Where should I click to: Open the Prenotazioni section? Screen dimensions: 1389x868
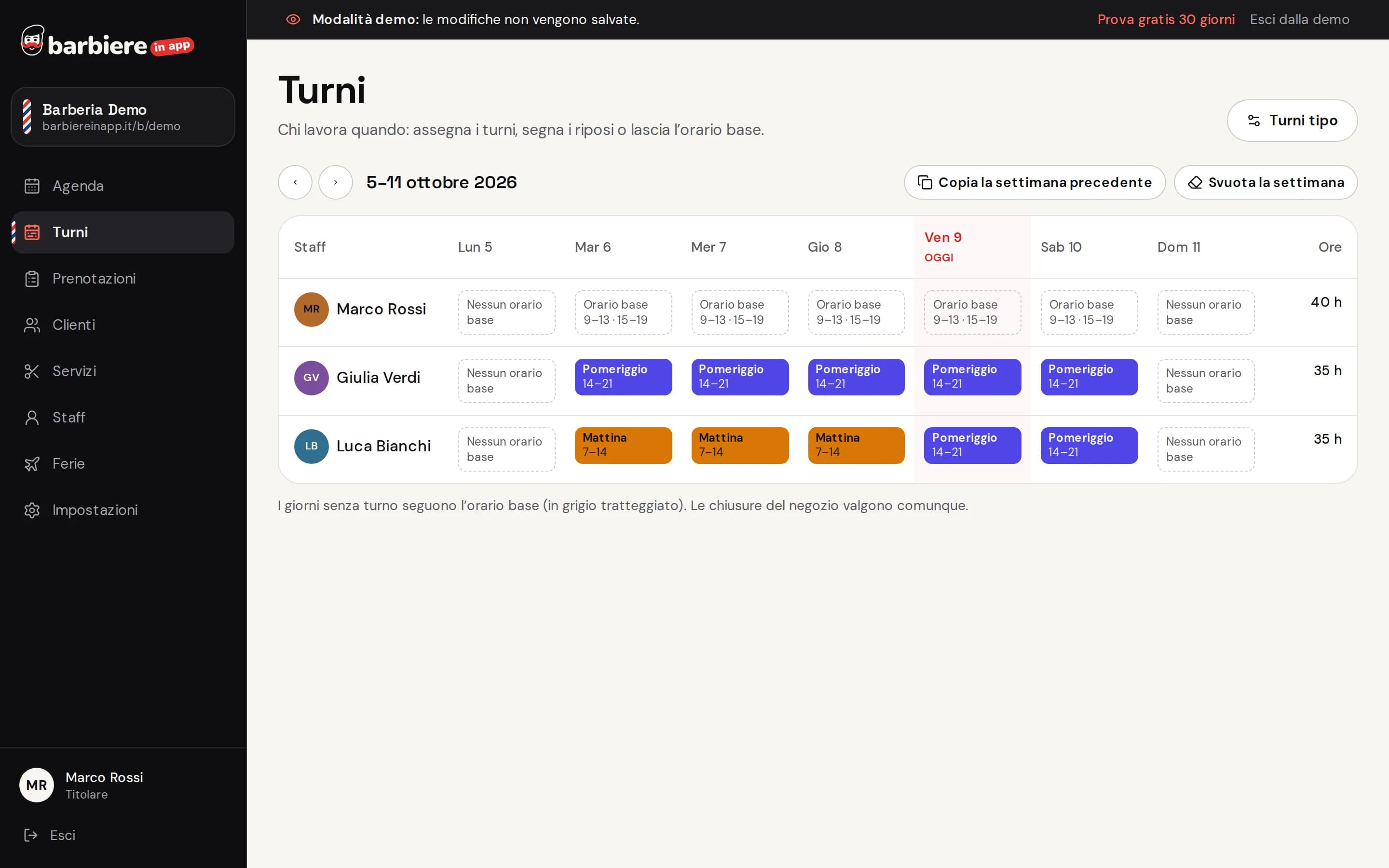pyautogui.click(x=123, y=278)
